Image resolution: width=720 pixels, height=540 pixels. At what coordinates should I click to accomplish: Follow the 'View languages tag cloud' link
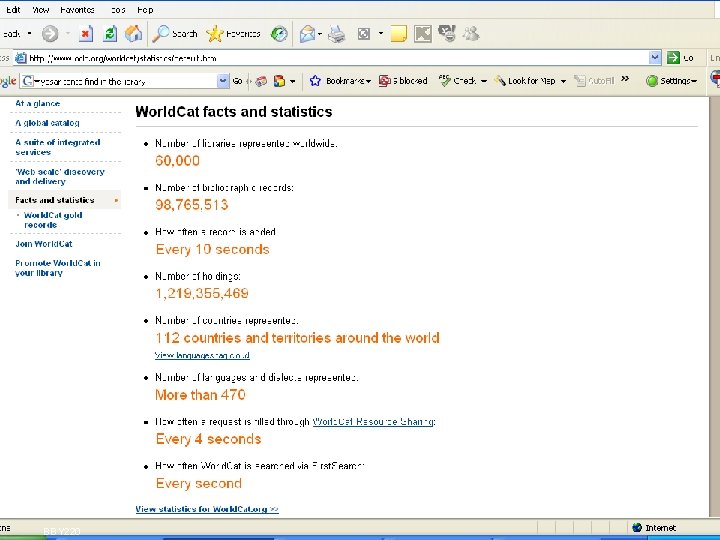pos(202,355)
